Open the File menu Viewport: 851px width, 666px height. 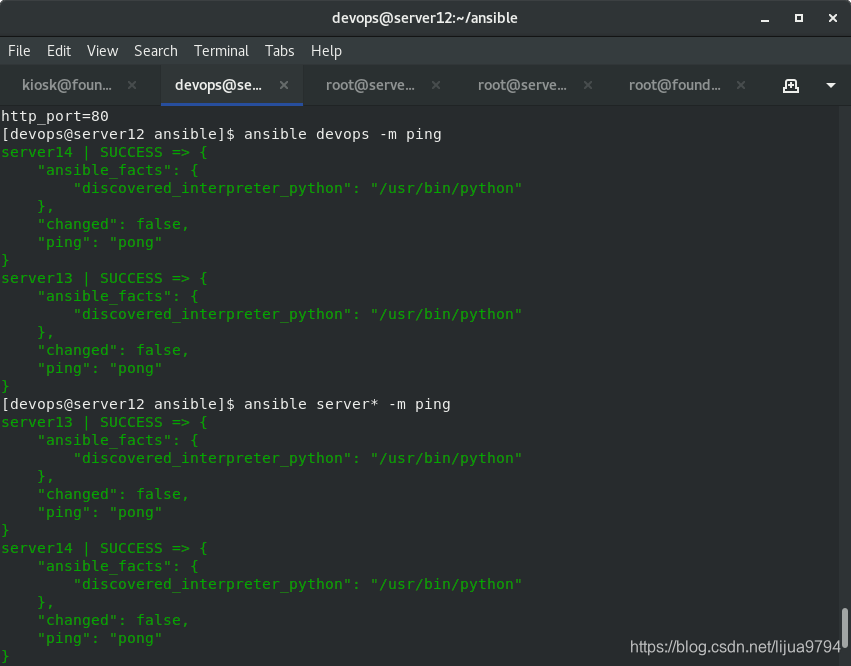(19, 51)
